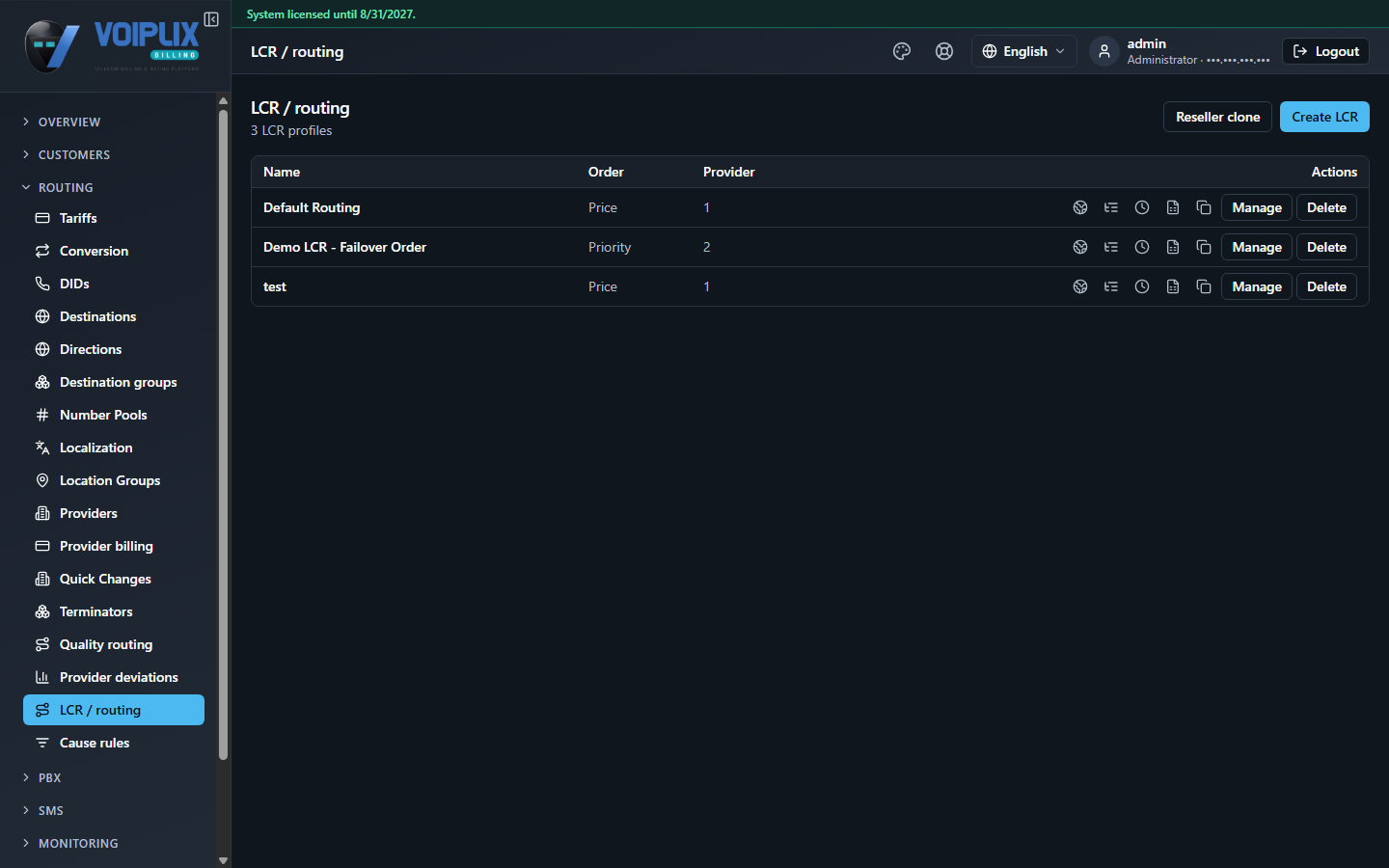Click the copy icon in Demo LCR row
Image resolution: width=1389 pixels, height=868 pixels.
tap(1204, 247)
